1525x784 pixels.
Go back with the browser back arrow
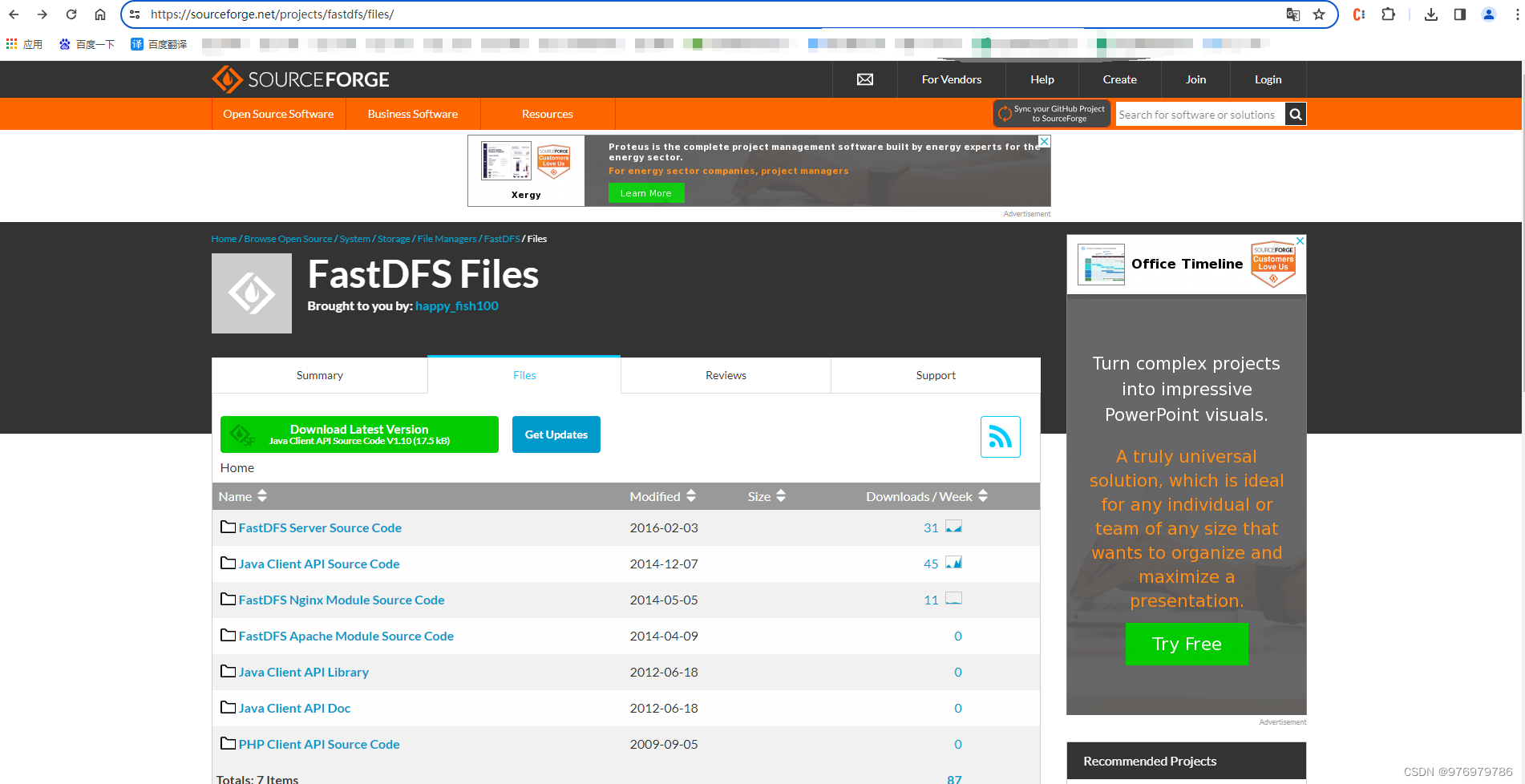click(x=14, y=14)
